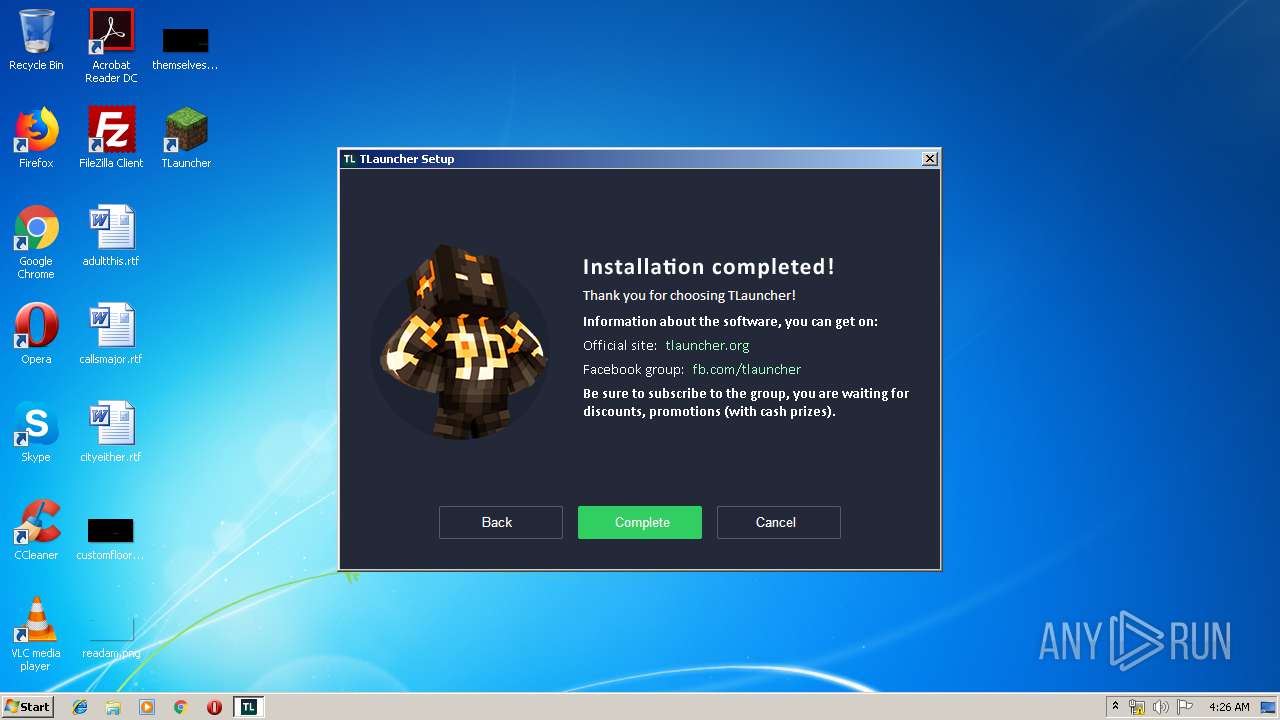Image resolution: width=1280 pixels, height=720 pixels.
Task: Open the Acrobat Reader DC shortcut
Action: click(111, 45)
